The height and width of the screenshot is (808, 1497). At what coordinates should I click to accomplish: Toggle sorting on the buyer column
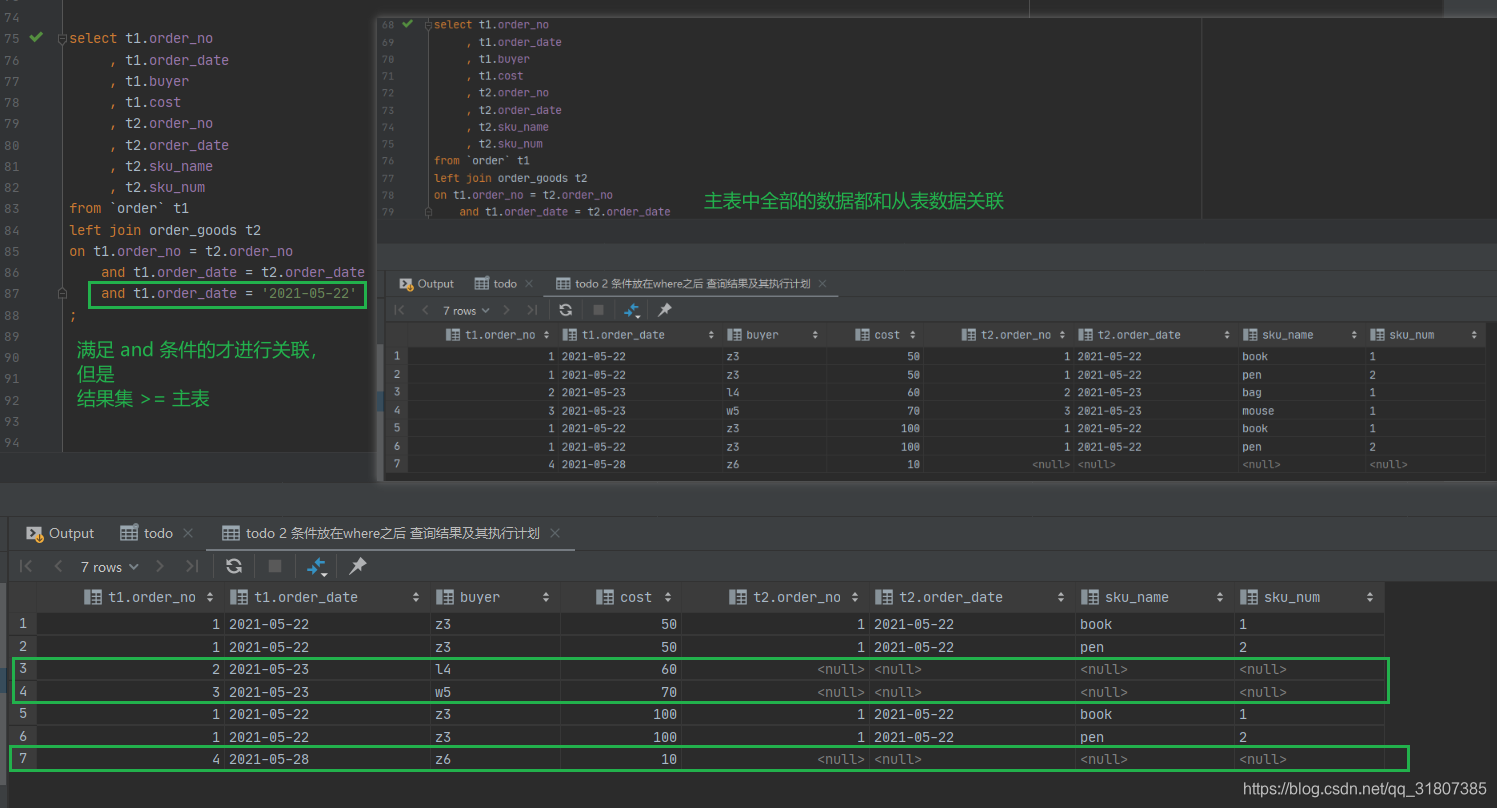click(546, 596)
